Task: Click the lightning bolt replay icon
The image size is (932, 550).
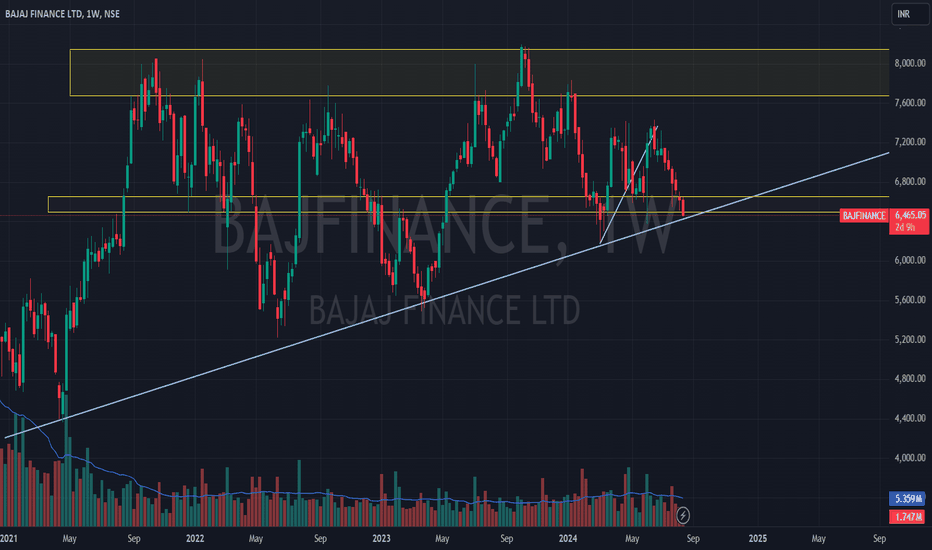Action: (683, 515)
